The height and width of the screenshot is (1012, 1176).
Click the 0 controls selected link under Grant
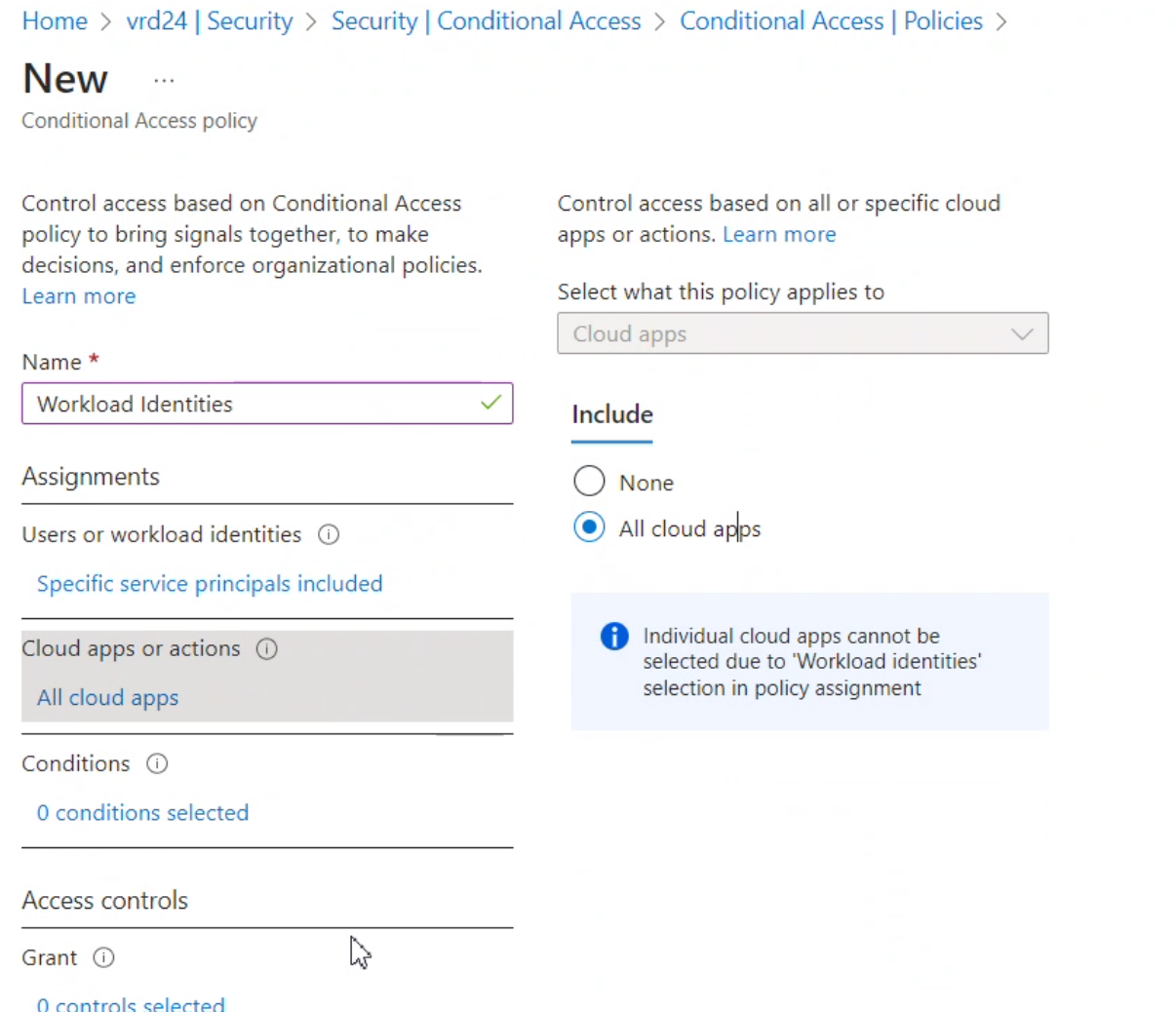click(130, 1002)
